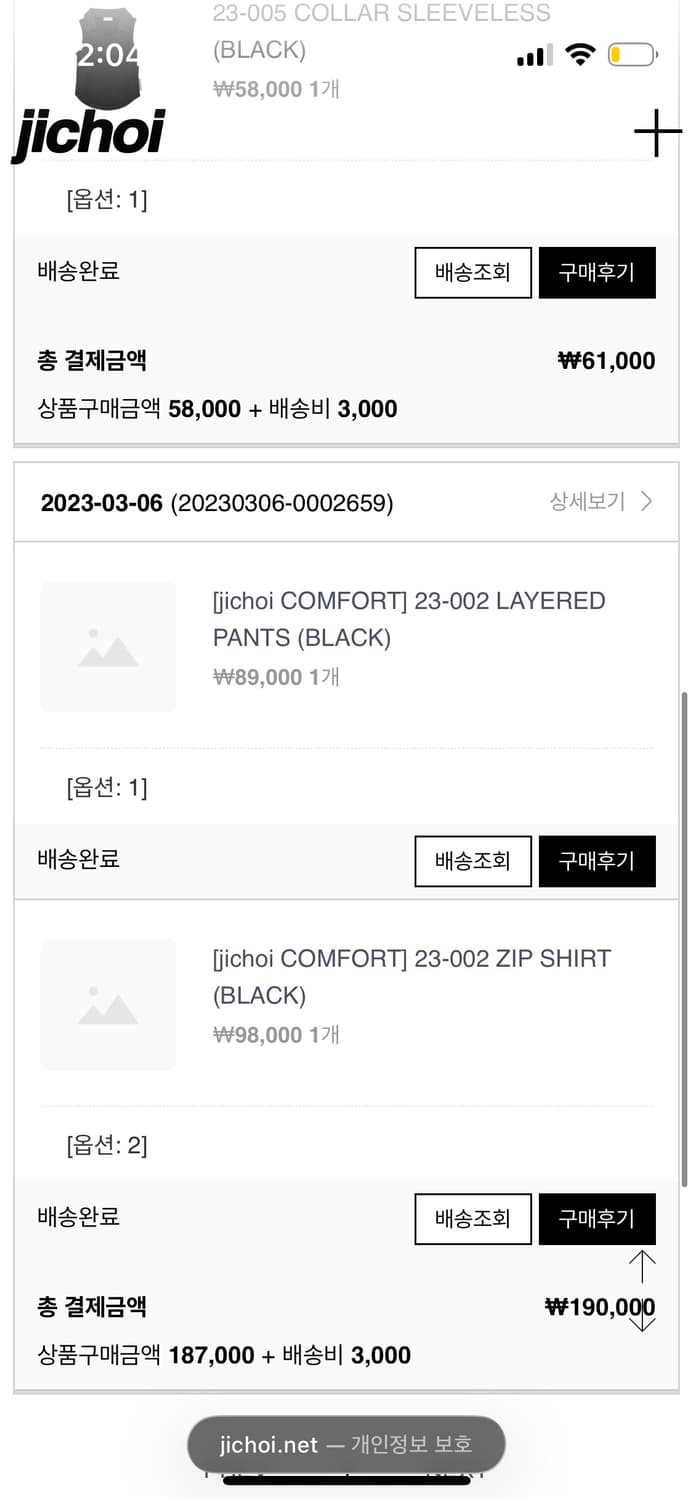Screen dimensions: 693x1500
Task: Open 배송조회 for LAYERED PANTS
Action: tap(473, 861)
